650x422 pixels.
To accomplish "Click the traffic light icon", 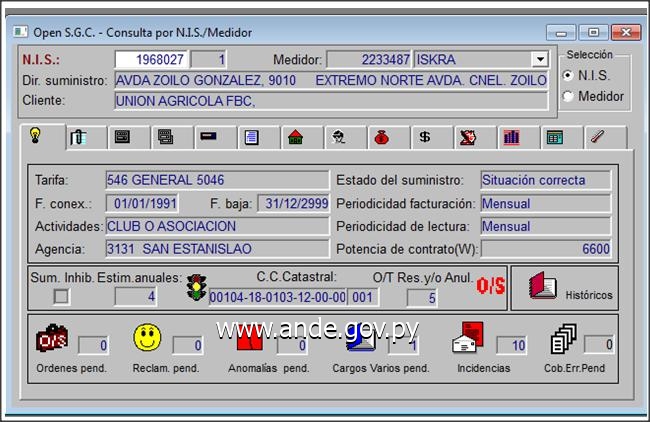I will pyautogui.click(x=196, y=289).
